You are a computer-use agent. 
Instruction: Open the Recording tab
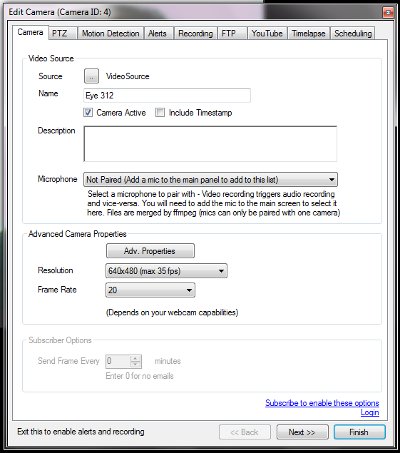[196, 33]
